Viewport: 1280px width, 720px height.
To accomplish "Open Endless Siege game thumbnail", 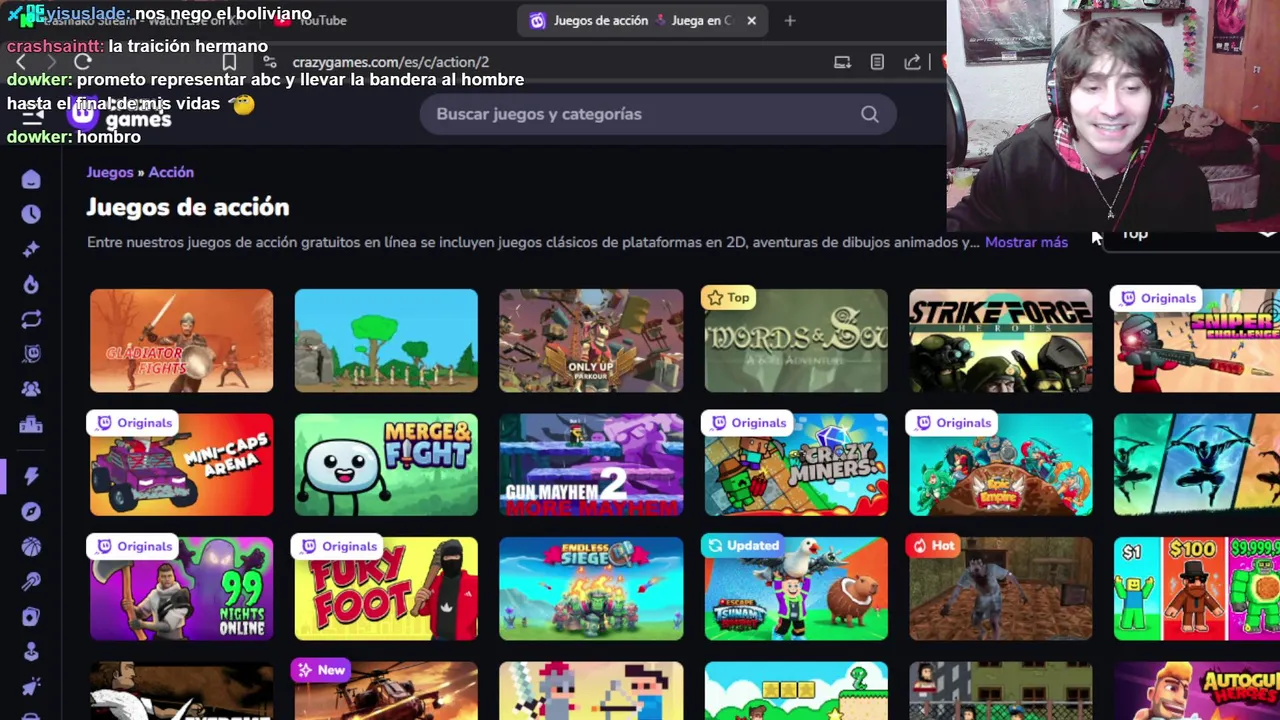I will tap(591, 589).
